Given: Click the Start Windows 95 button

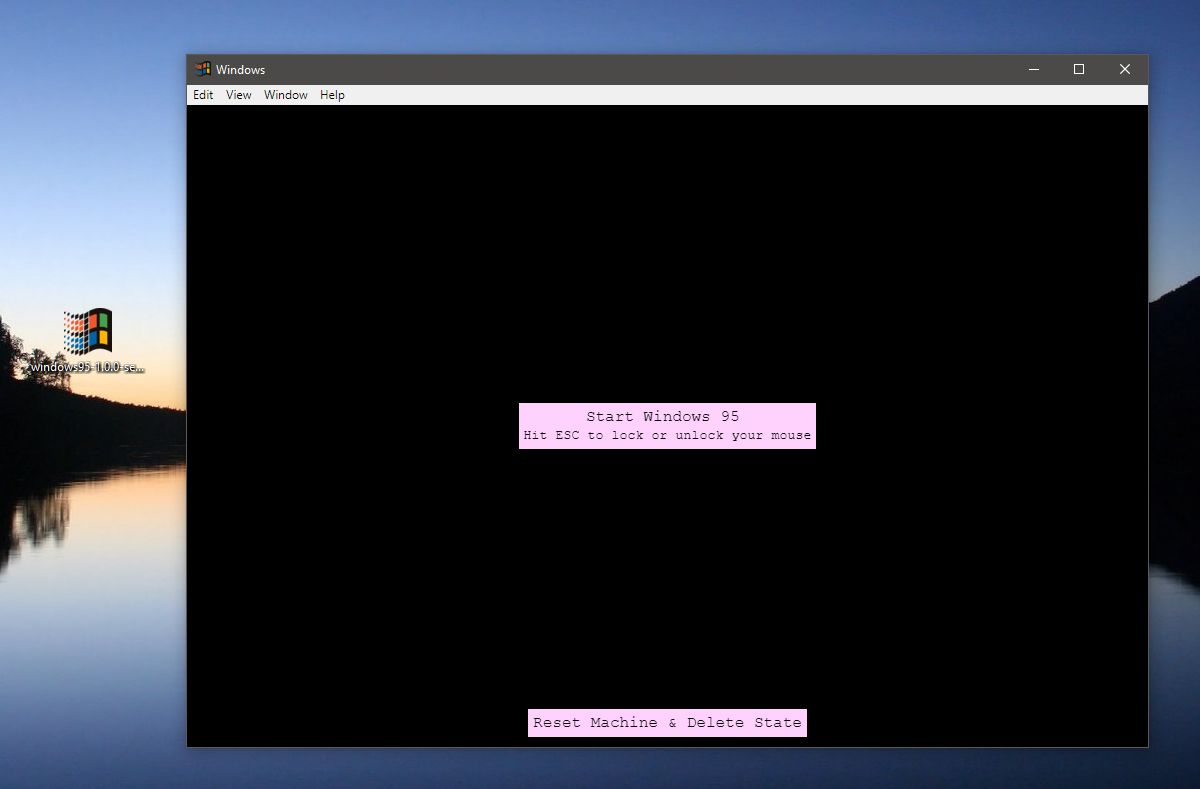Looking at the screenshot, I should (667, 426).
